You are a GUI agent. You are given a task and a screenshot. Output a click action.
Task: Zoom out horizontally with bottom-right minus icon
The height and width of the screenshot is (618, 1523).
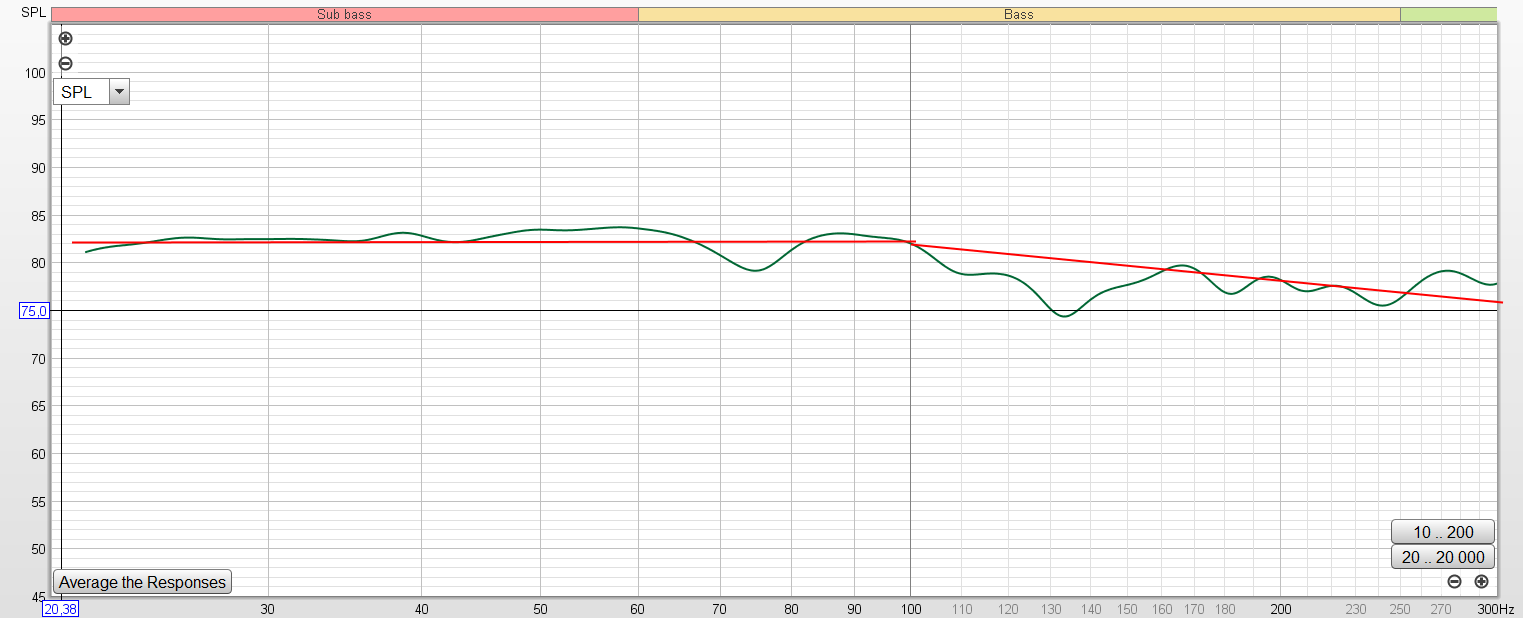point(1454,582)
